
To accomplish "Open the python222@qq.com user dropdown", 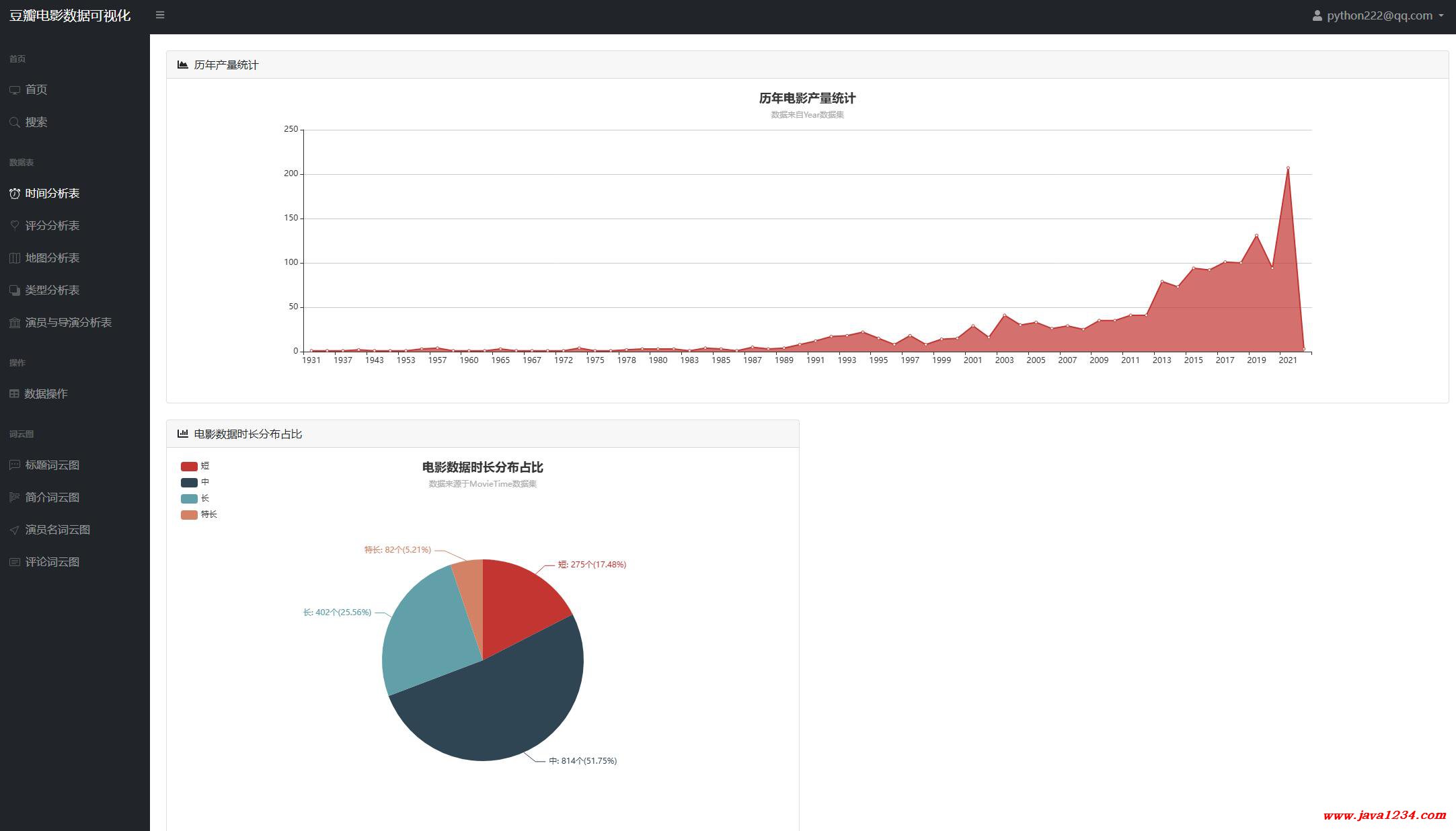I will [x=1379, y=15].
